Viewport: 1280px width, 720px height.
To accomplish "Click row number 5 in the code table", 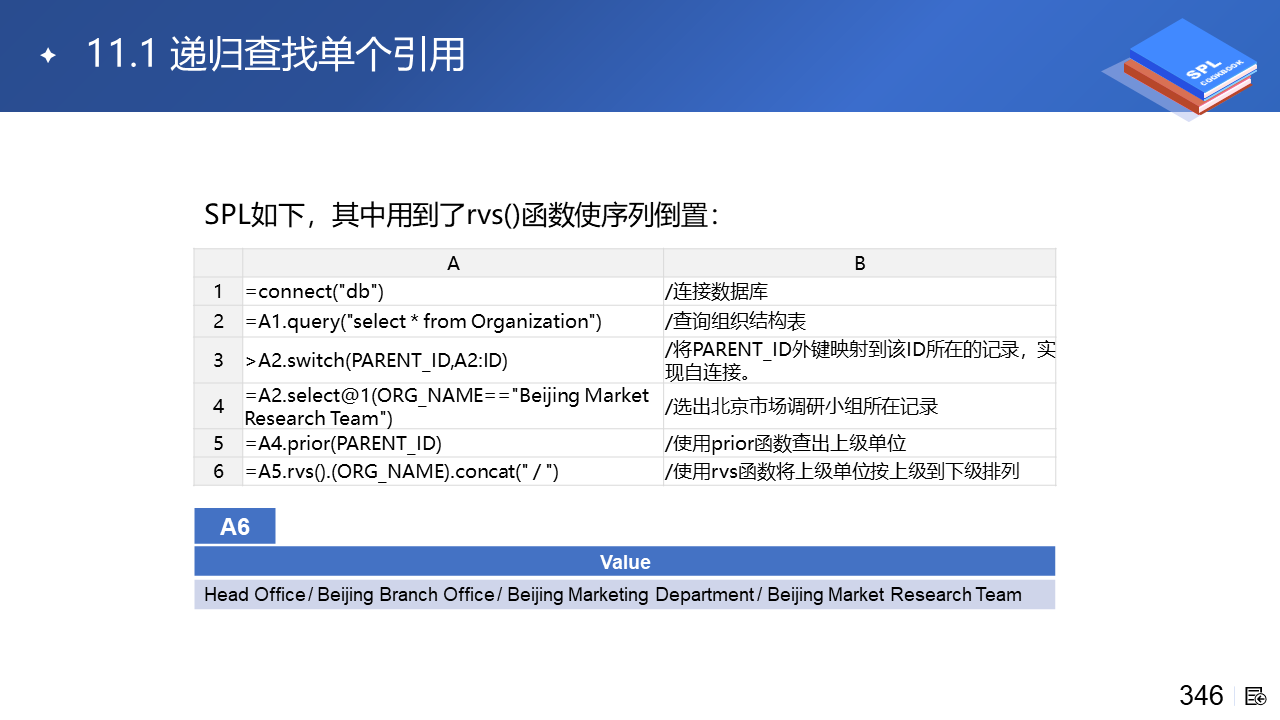I will (x=218, y=443).
